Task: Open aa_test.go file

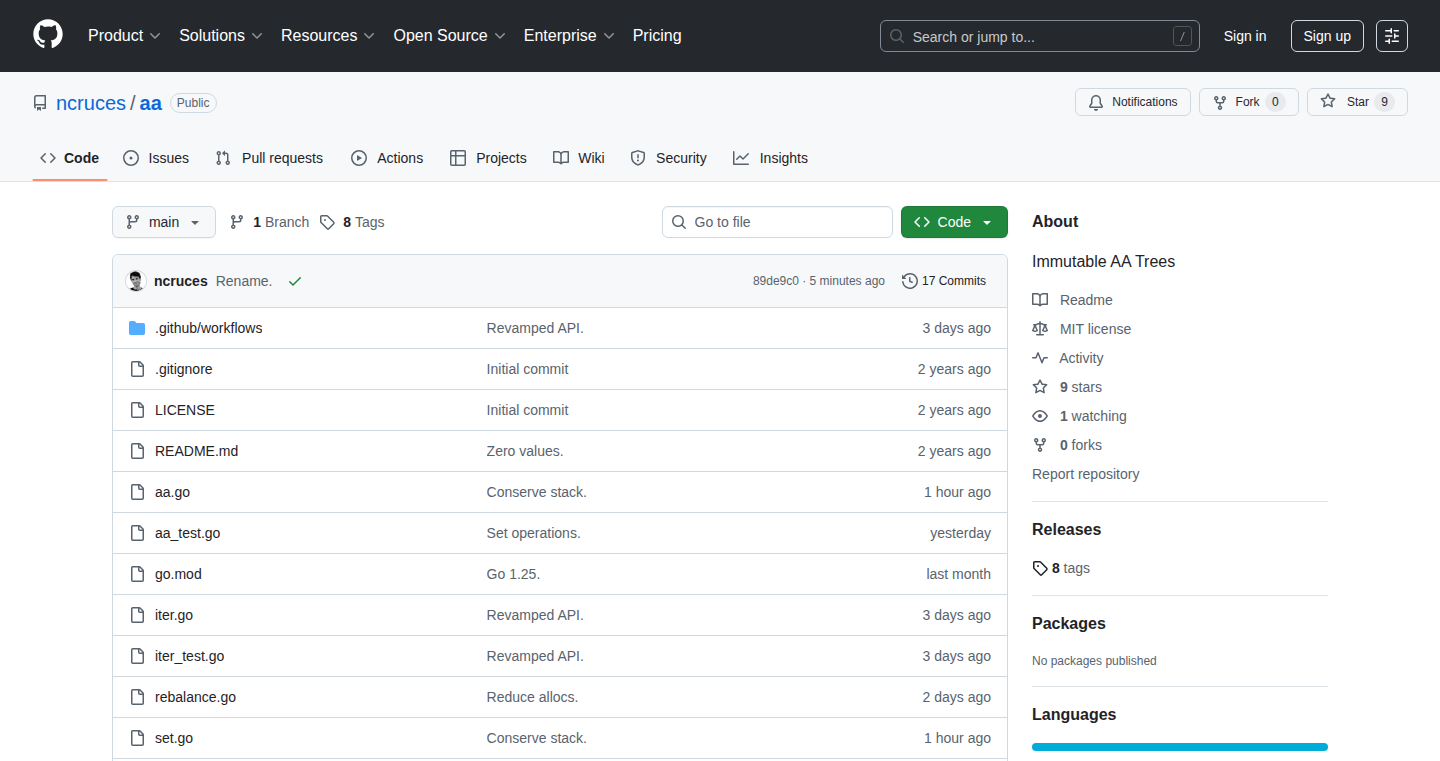Action: [187, 533]
